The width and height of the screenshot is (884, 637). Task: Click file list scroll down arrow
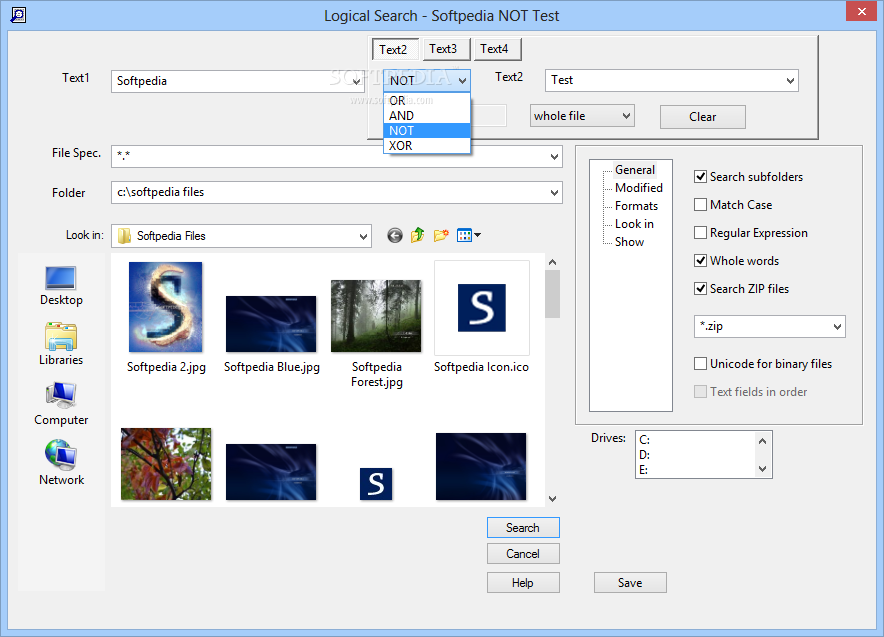552,499
